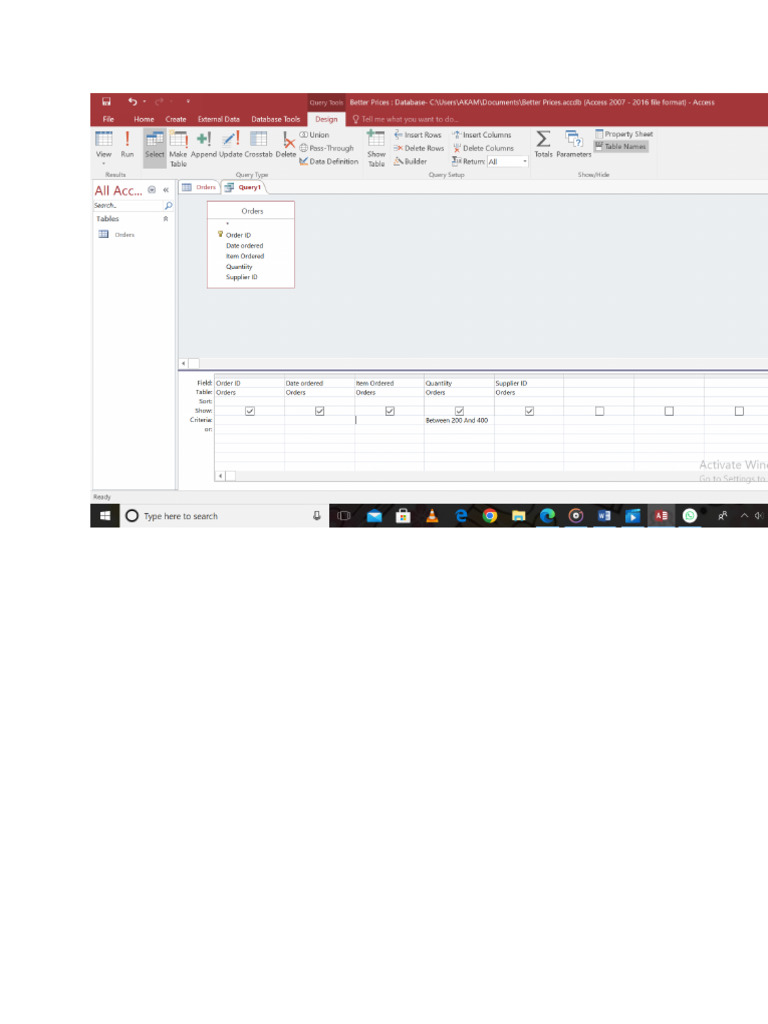768x1024 pixels.
Task: Select the Query1 document tab
Action: (x=244, y=187)
